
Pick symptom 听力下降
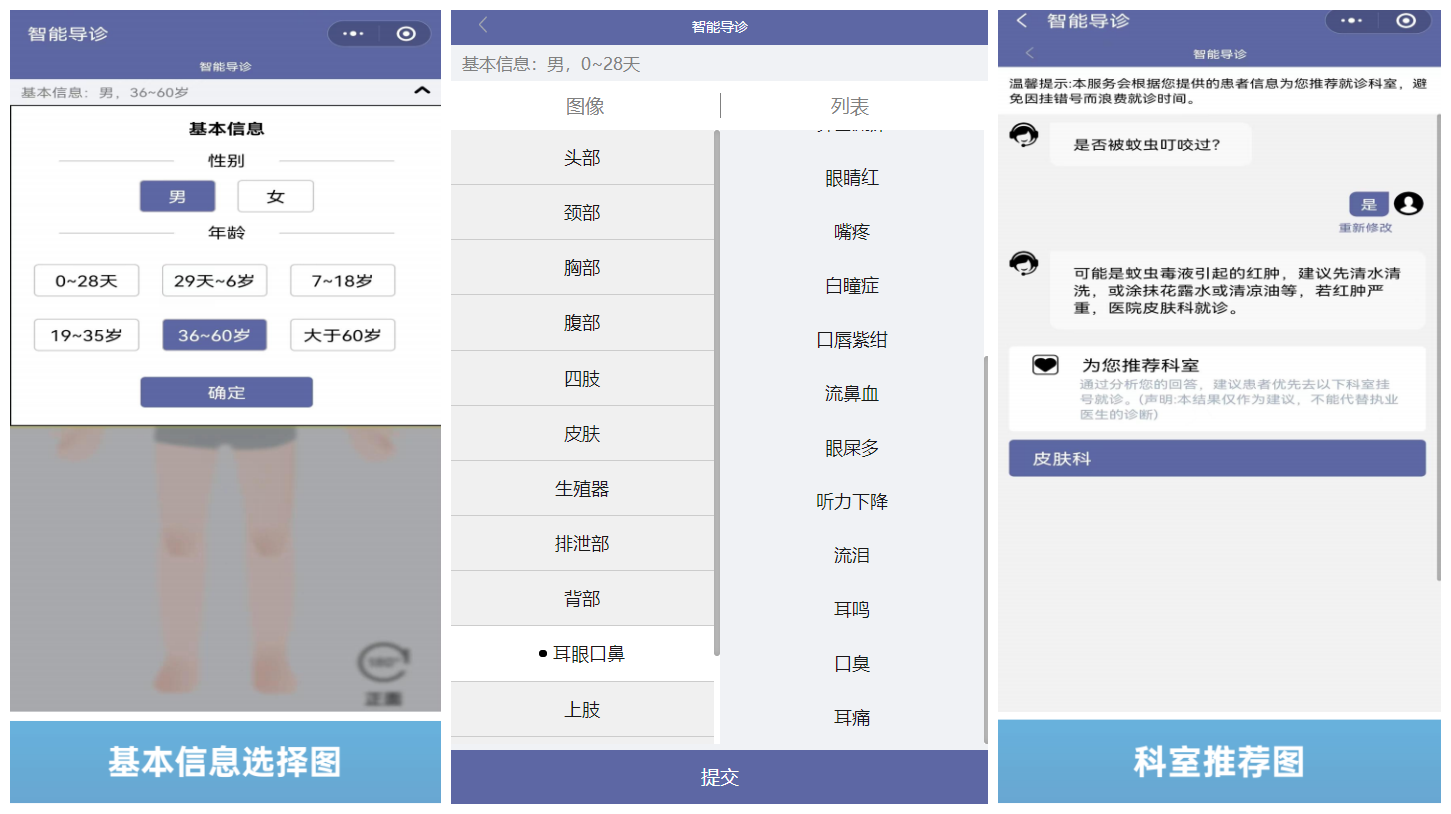[x=852, y=502]
